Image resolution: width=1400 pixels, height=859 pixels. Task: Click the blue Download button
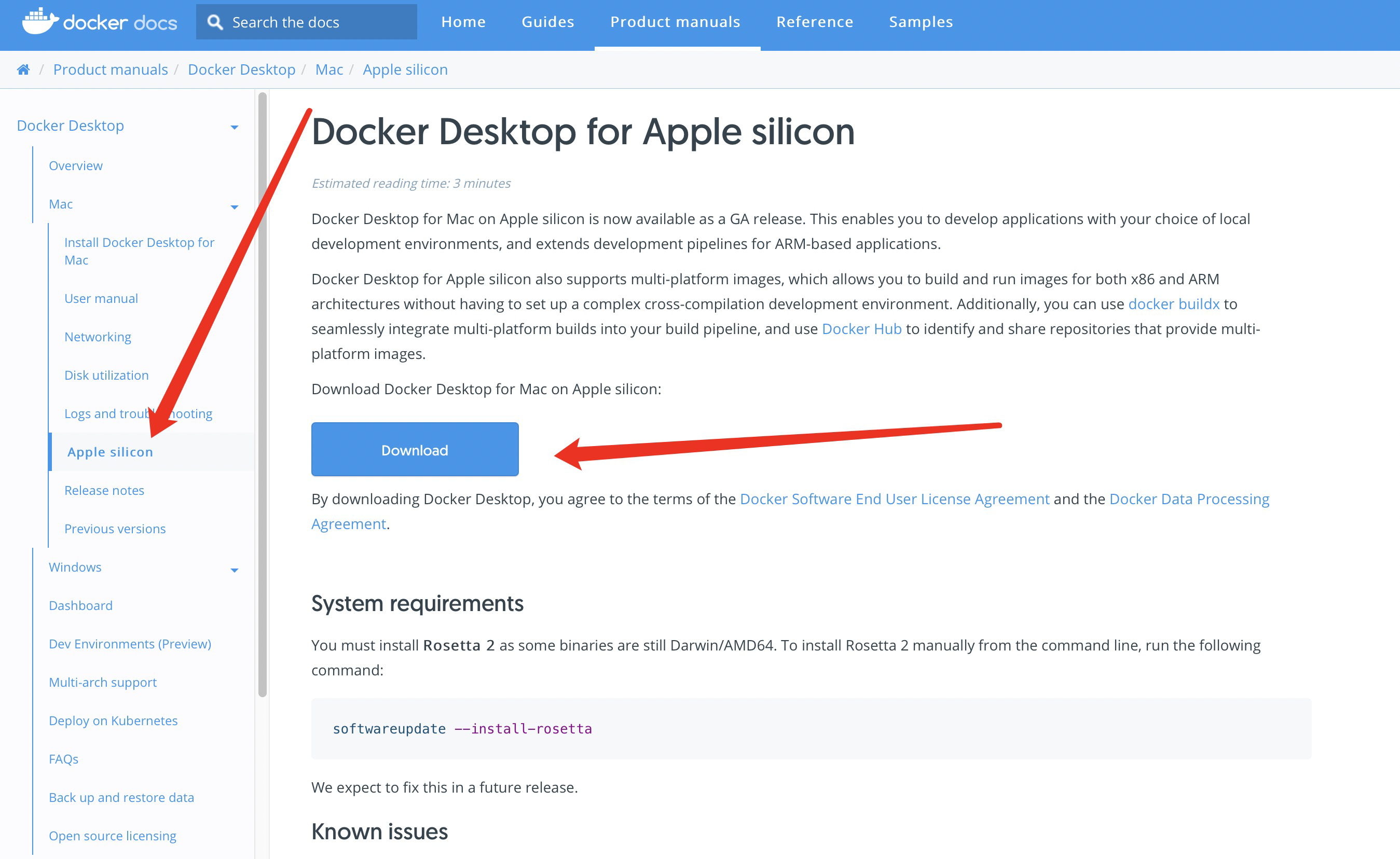click(415, 449)
